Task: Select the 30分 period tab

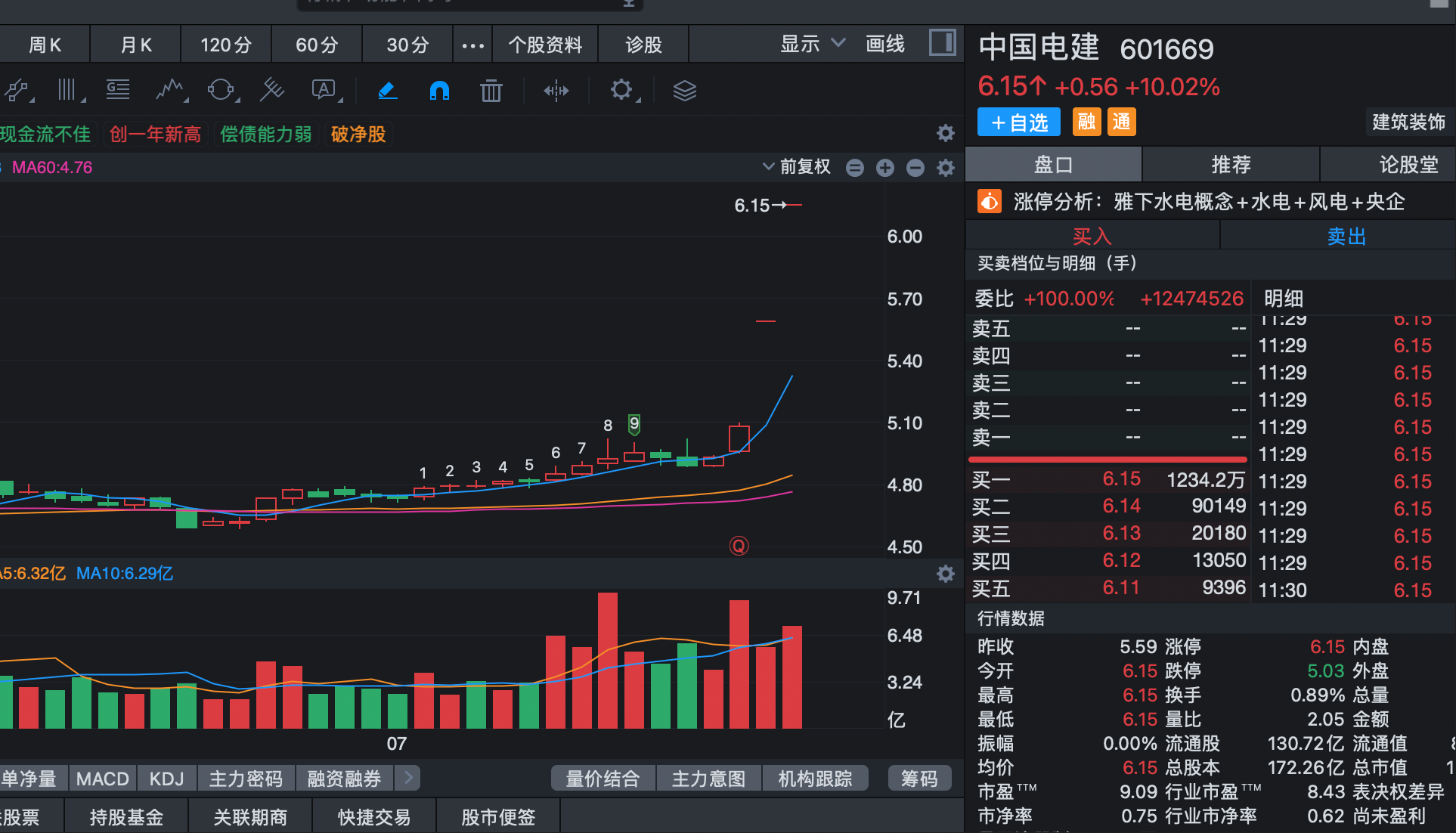Action: 407,45
